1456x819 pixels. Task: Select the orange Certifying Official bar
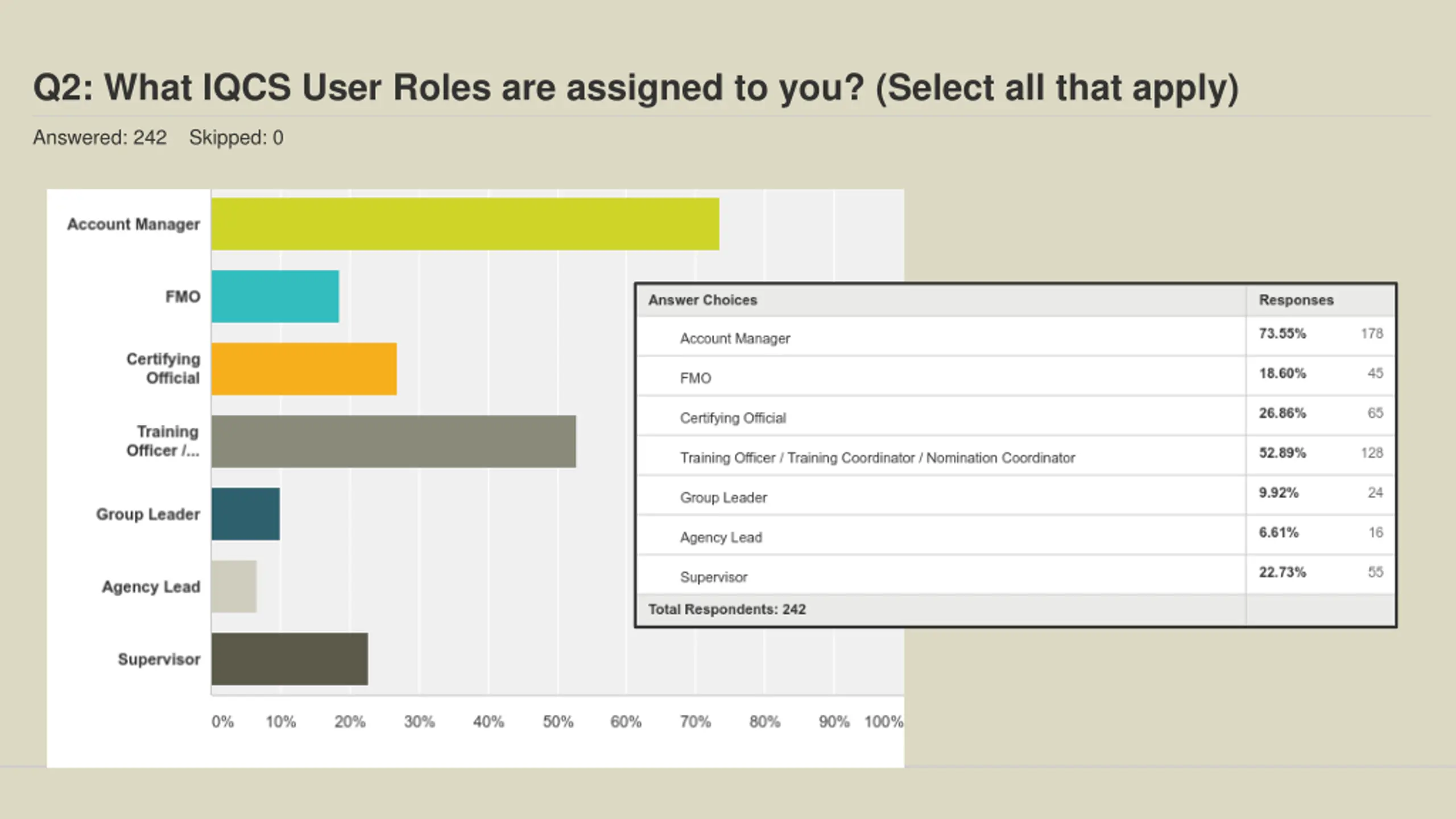(304, 369)
